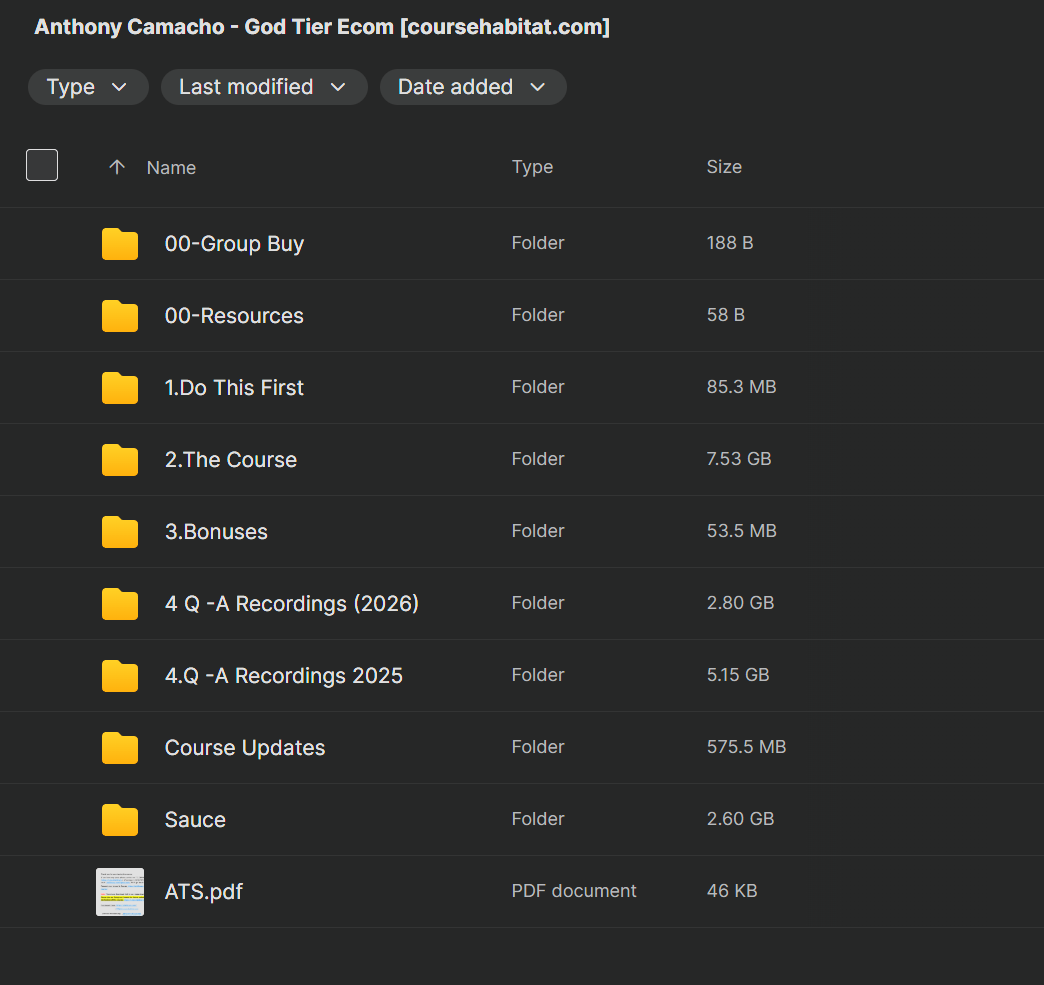The width and height of the screenshot is (1044, 985).
Task: Click the Course Updates folder icon
Action: click(x=120, y=748)
